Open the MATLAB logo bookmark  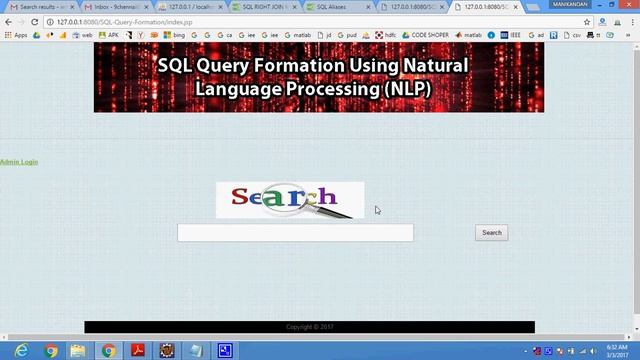tap(469, 35)
